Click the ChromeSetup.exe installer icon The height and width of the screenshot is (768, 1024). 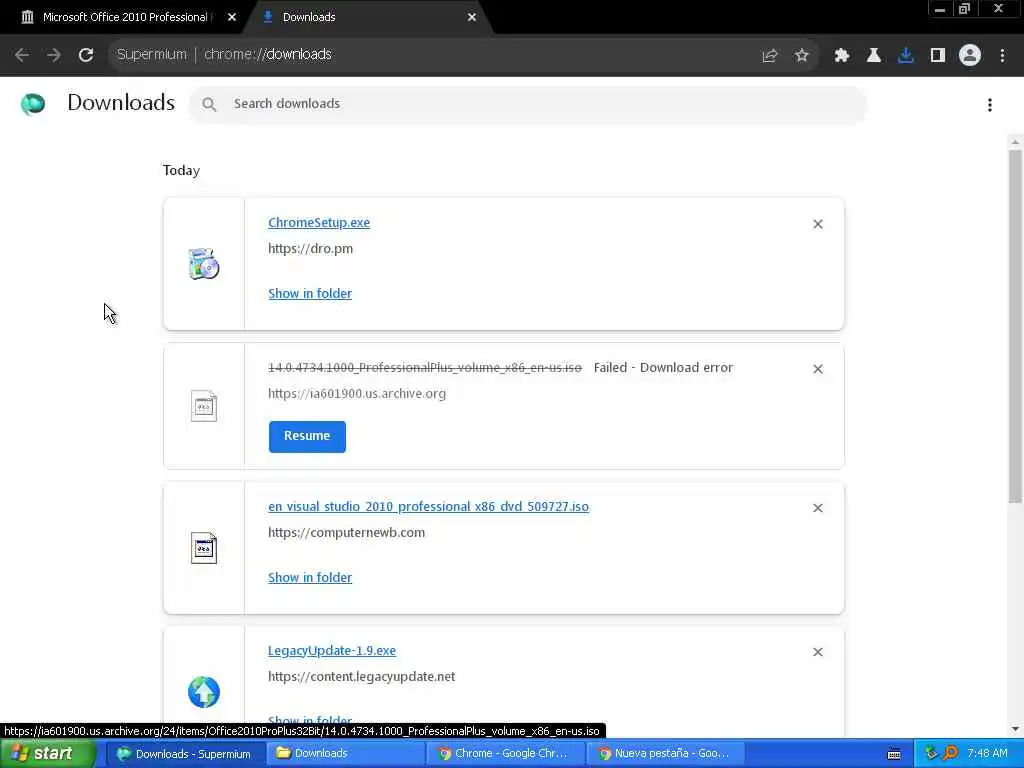(204, 264)
